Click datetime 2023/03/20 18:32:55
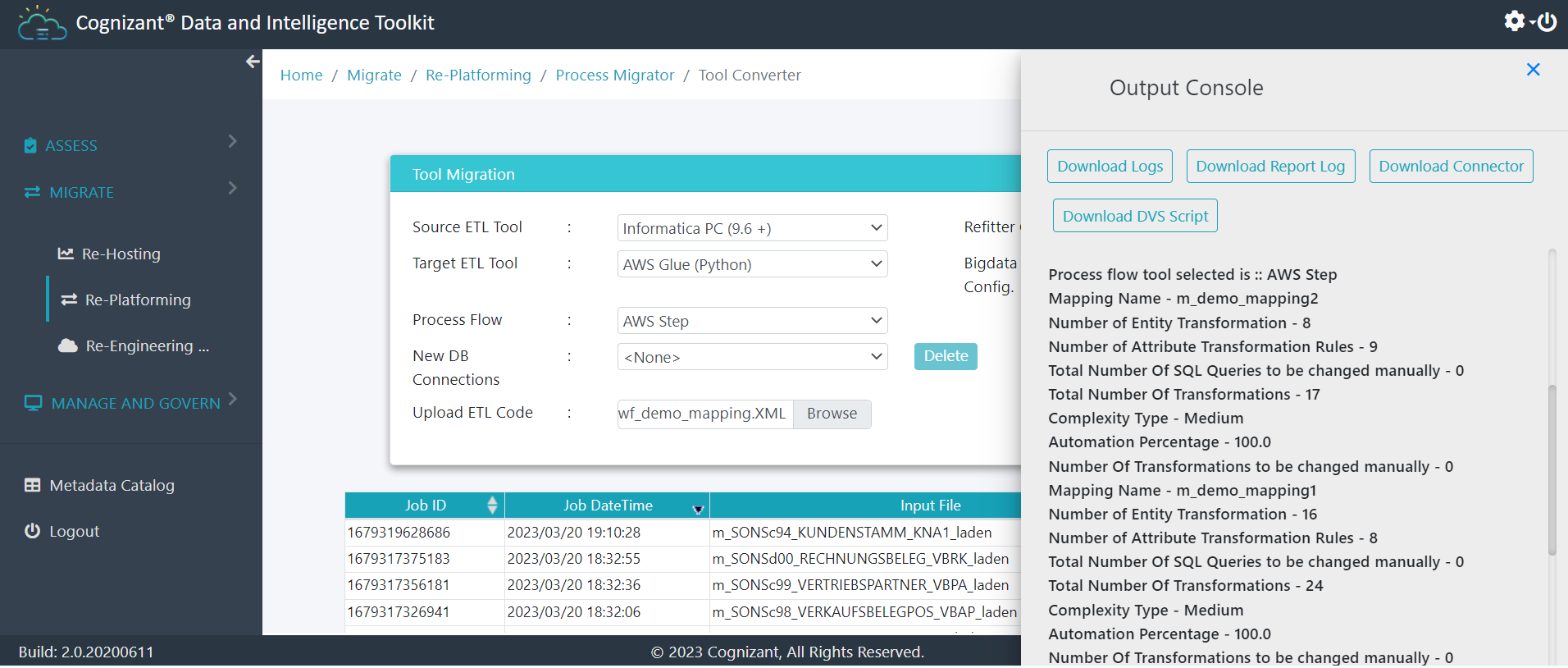1568x668 pixels. [x=574, y=559]
